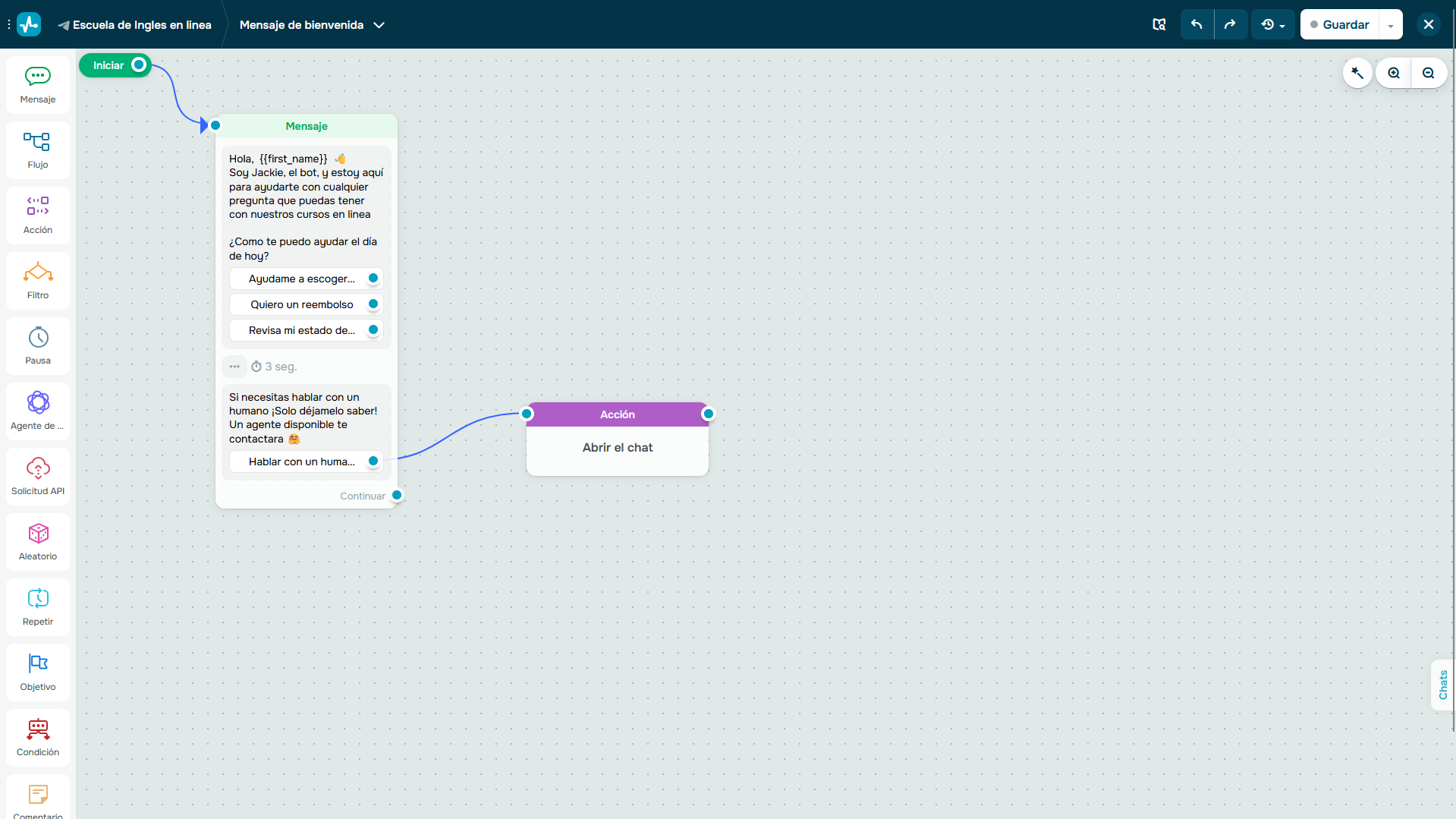
Task: Close the flow editor
Action: 1428,24
